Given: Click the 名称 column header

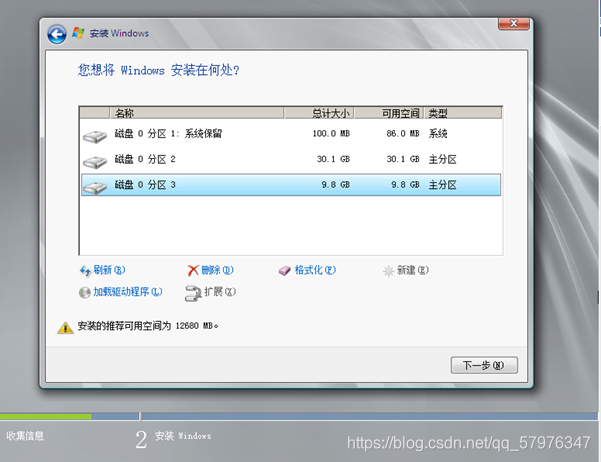Looking at the screenshot, I should coord(197,113).
